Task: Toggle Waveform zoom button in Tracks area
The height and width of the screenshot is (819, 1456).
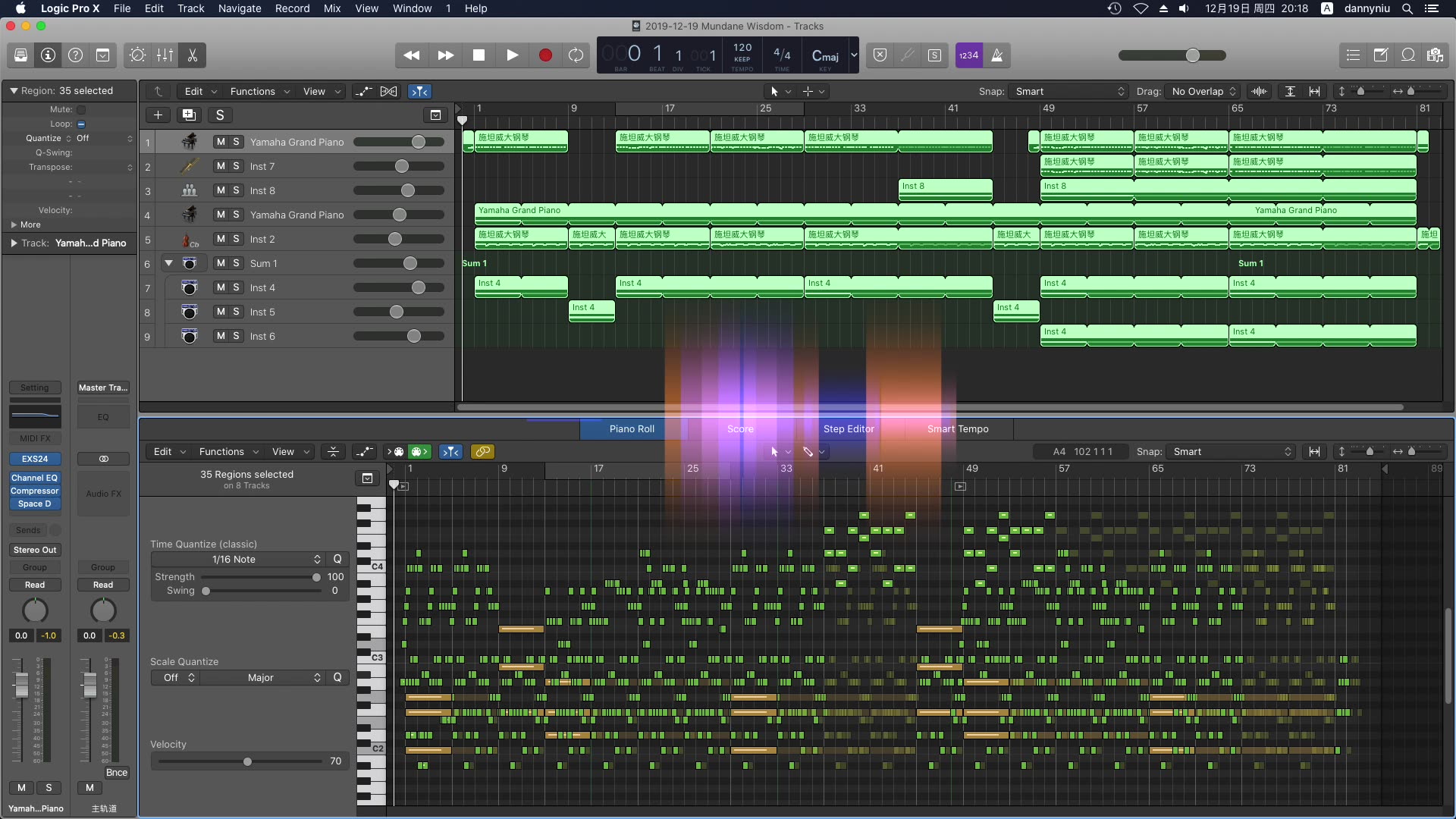Action: tap(1259, 91)
